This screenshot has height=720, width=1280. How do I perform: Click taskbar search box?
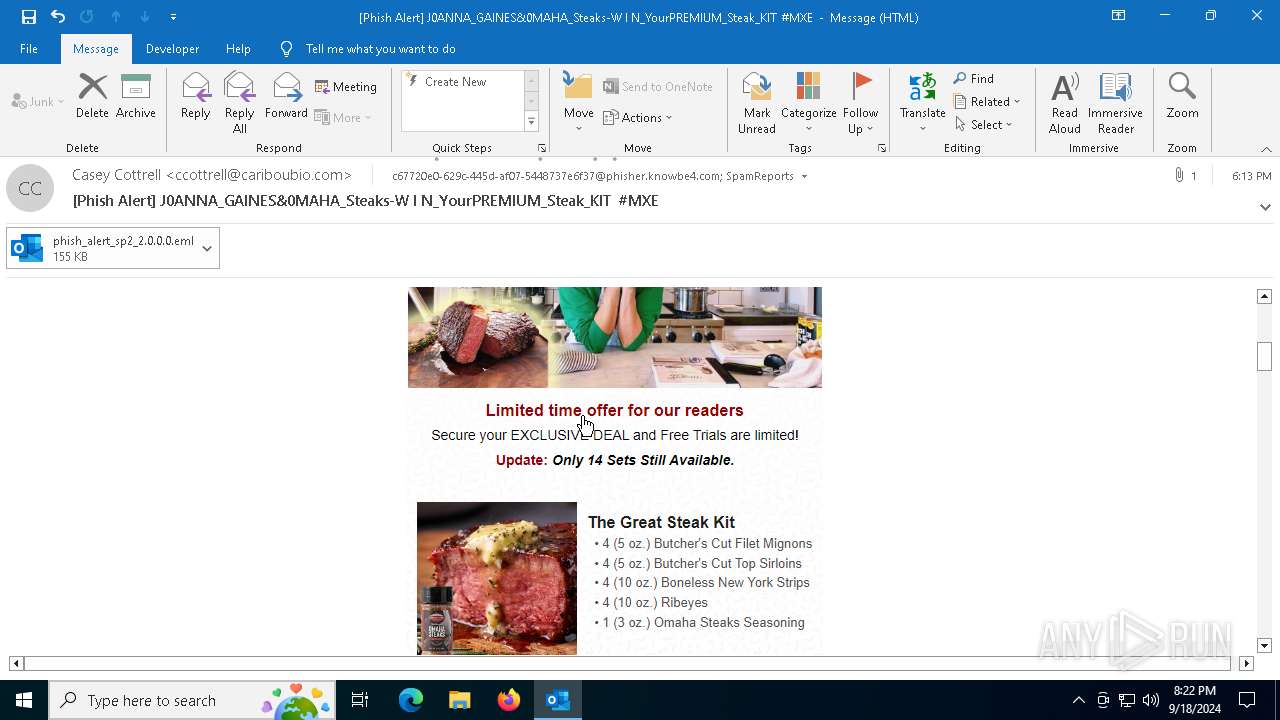[x=194, y=700]
